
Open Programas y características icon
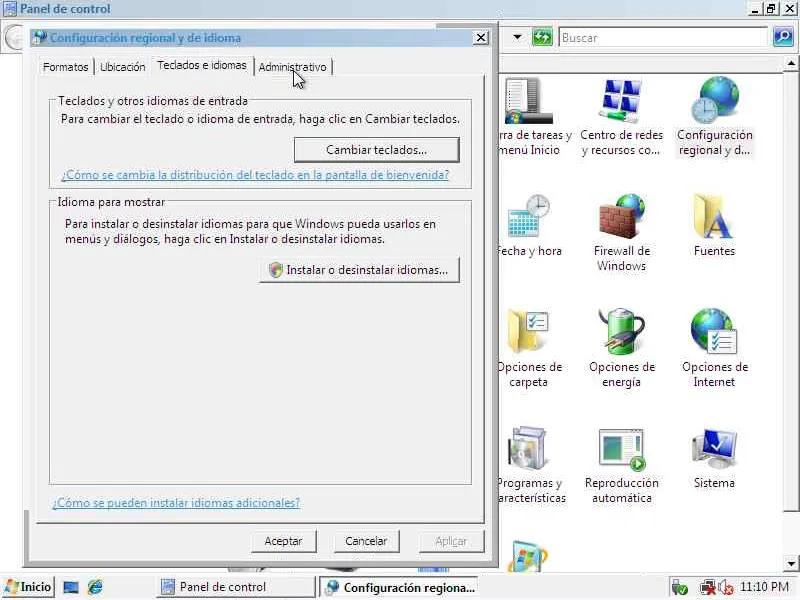click(x=531, y=464)
